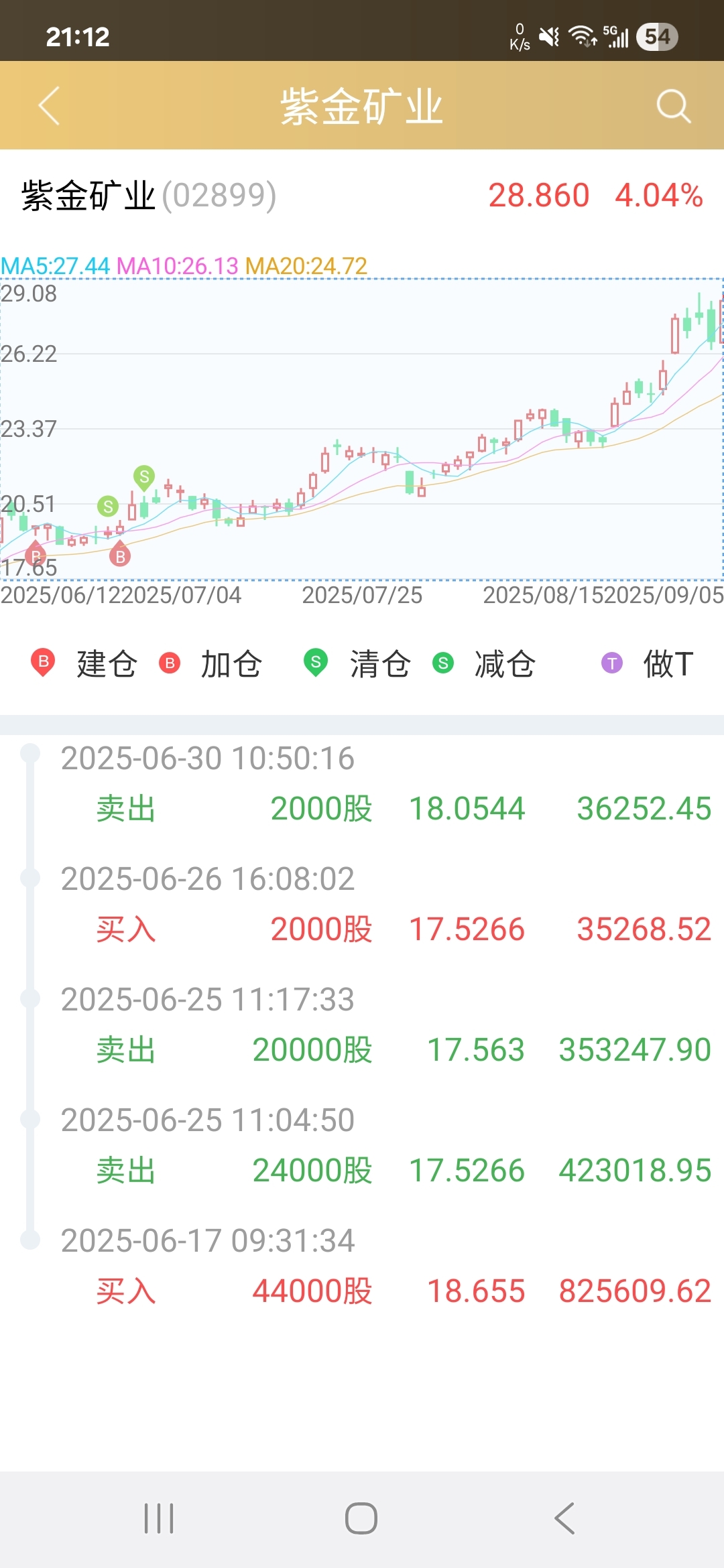Tap price 17.563

click(x=476, y=1050)
